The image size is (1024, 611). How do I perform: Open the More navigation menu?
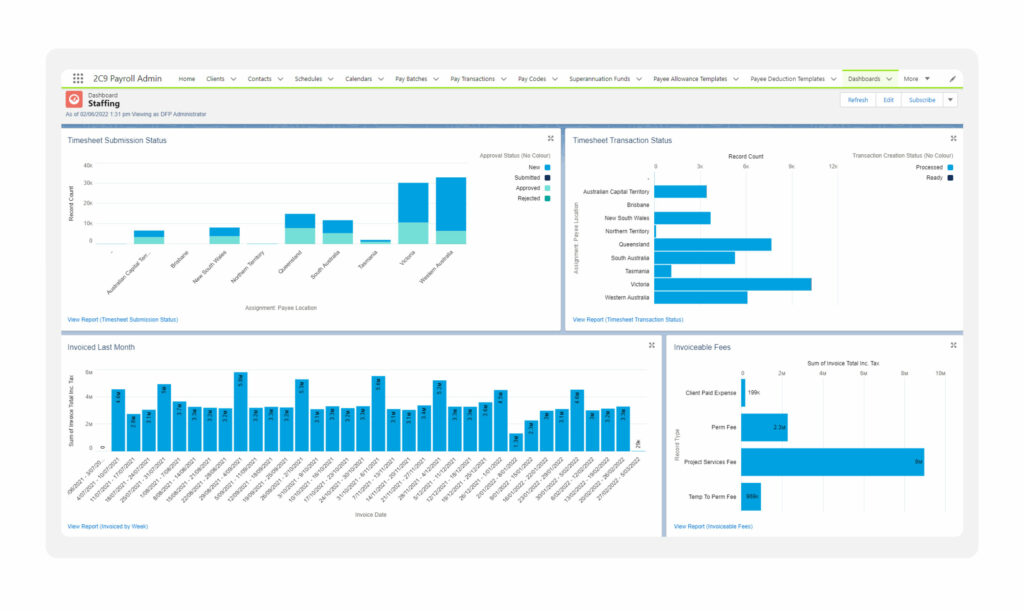(x=916, y=79)
